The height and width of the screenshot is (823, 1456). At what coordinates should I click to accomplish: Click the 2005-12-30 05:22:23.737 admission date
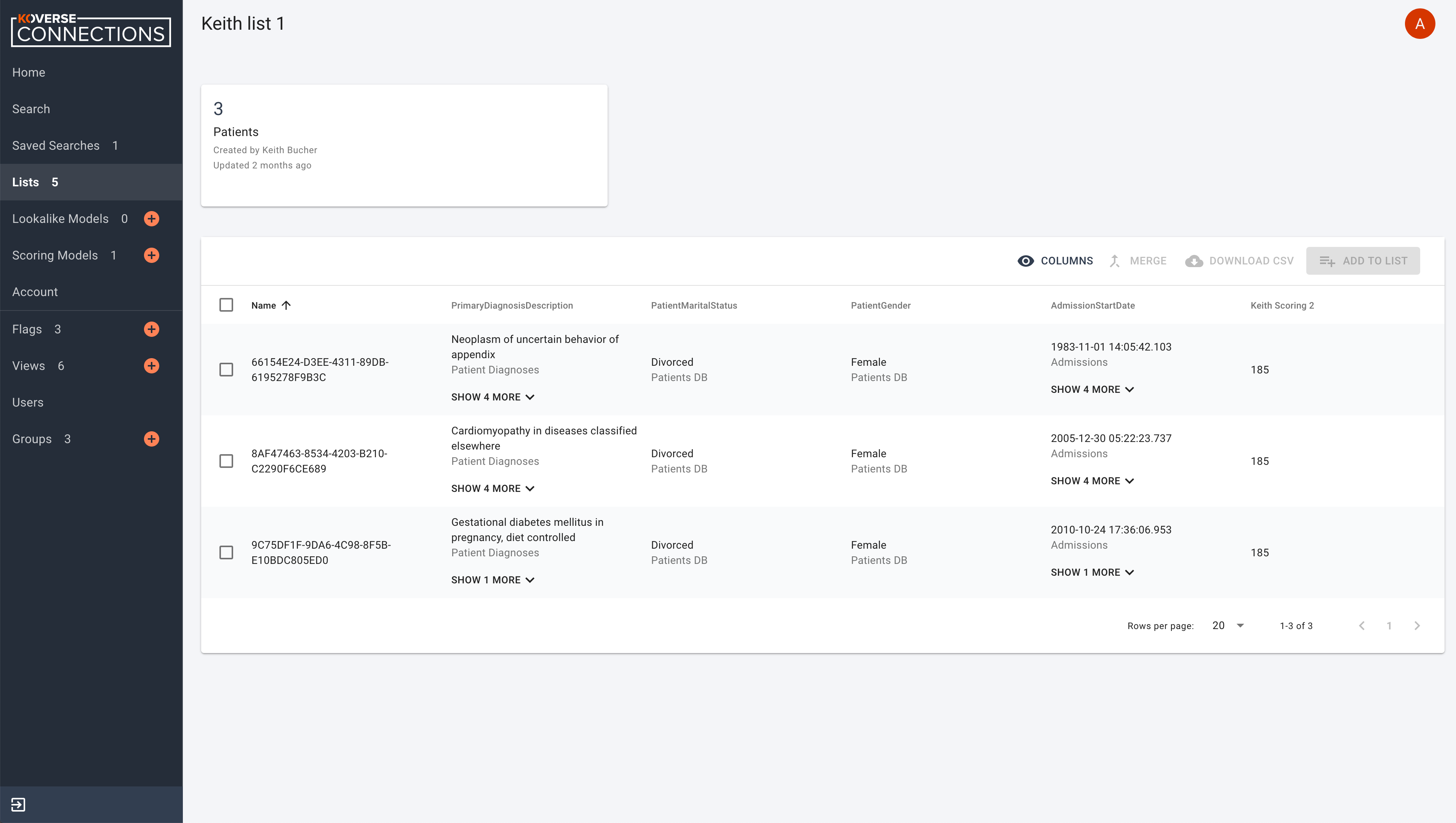click(x=1111, y=439)
